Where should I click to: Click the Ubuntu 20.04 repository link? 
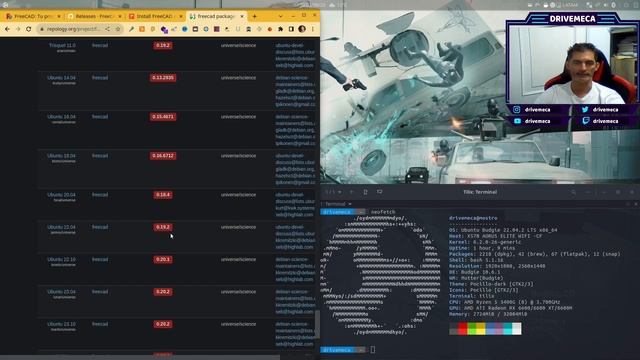(61, 195)
